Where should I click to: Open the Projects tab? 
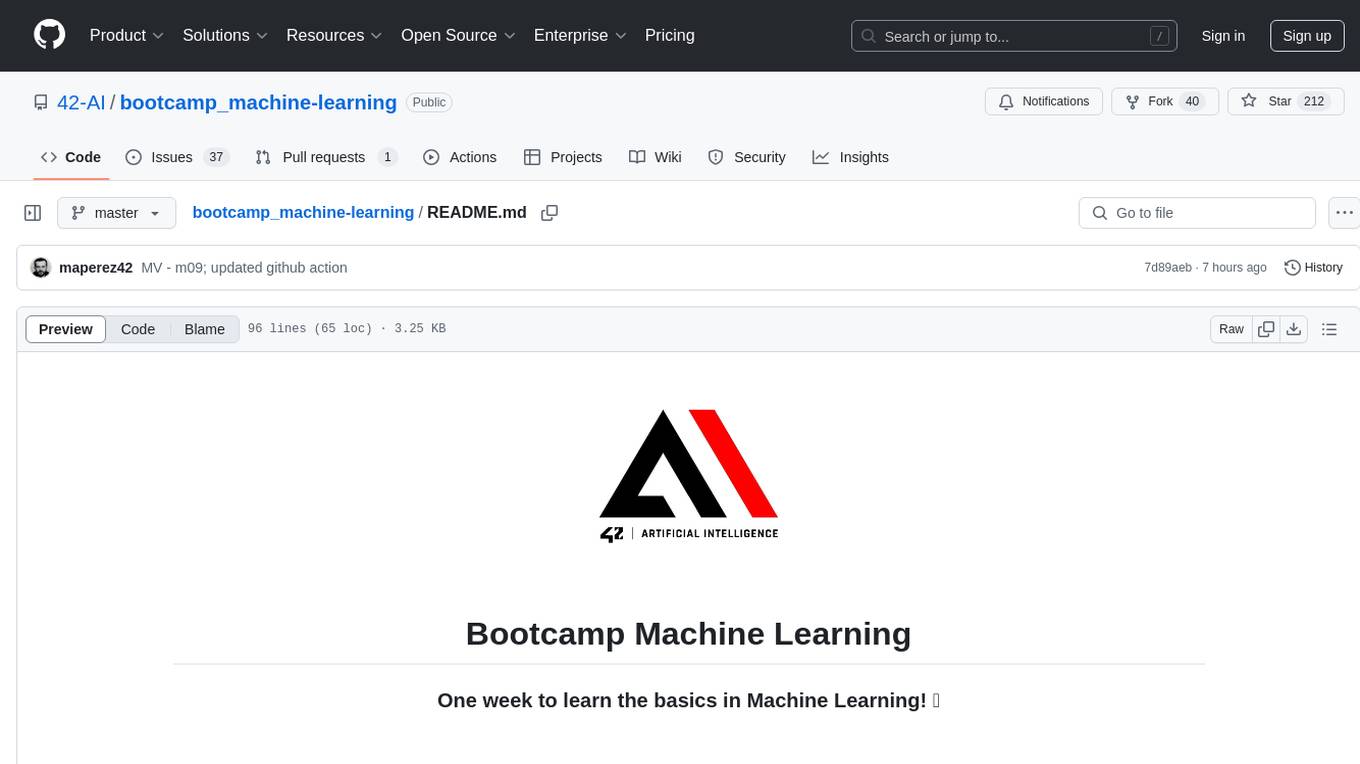click(x=563, y=157)
